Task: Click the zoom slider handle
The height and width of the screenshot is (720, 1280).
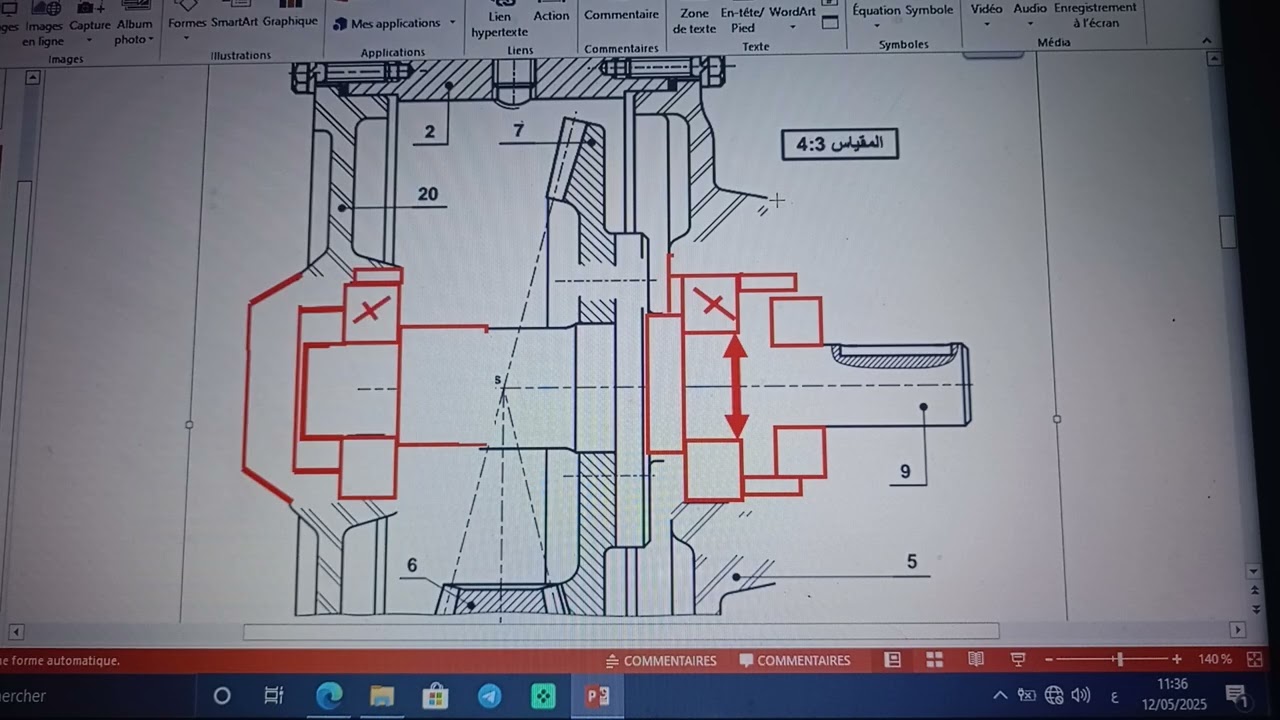Action: 1120,660
